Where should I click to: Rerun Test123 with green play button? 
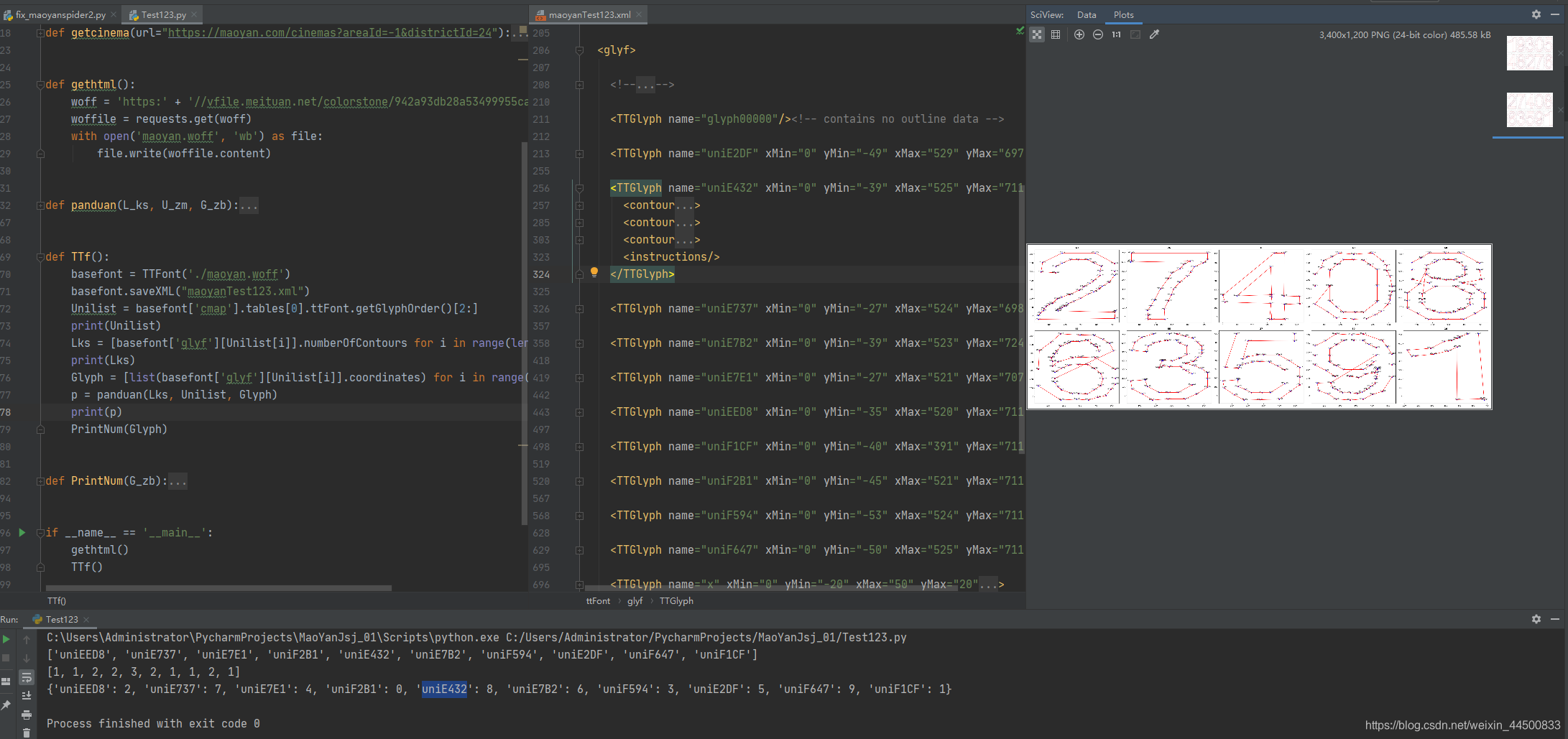click(x=6, y=638)
